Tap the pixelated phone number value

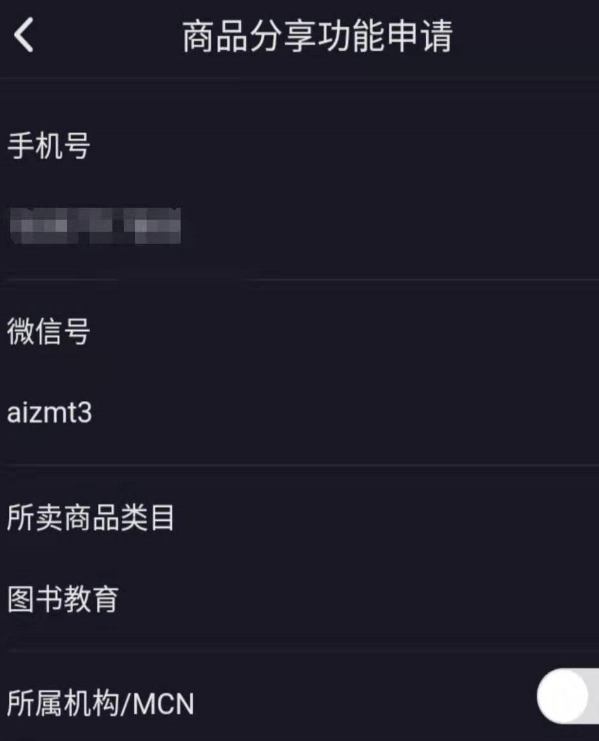point(95,226)
